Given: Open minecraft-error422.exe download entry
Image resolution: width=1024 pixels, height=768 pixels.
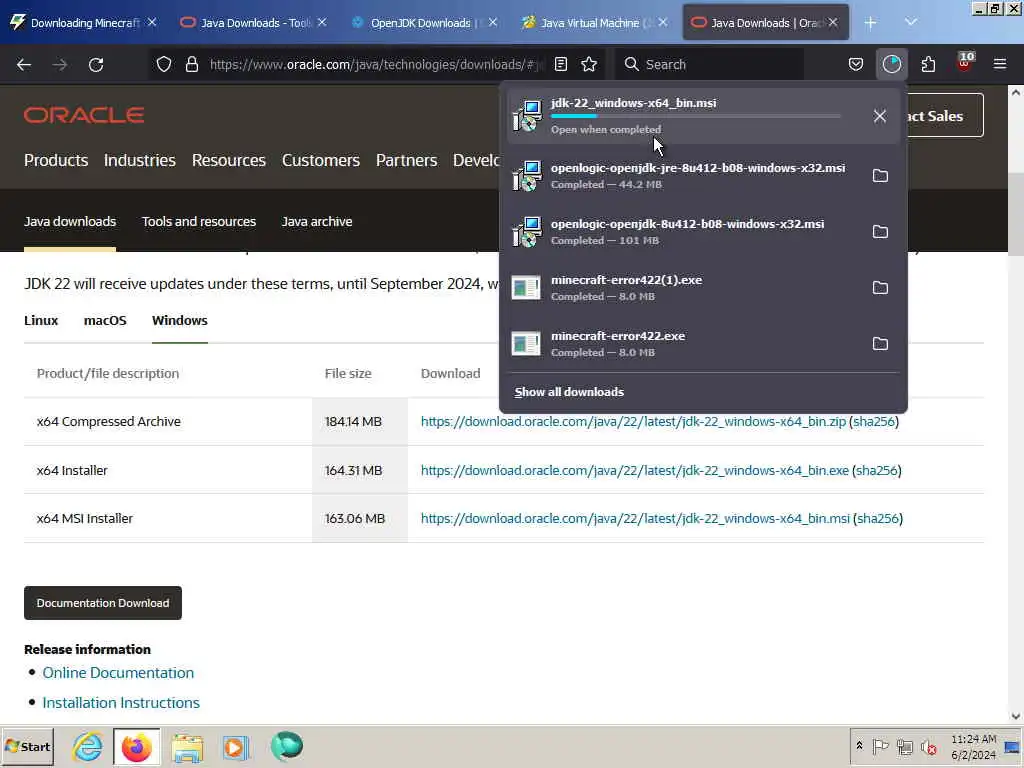Looking at the screenshot, I should click(x=686, y=344).
